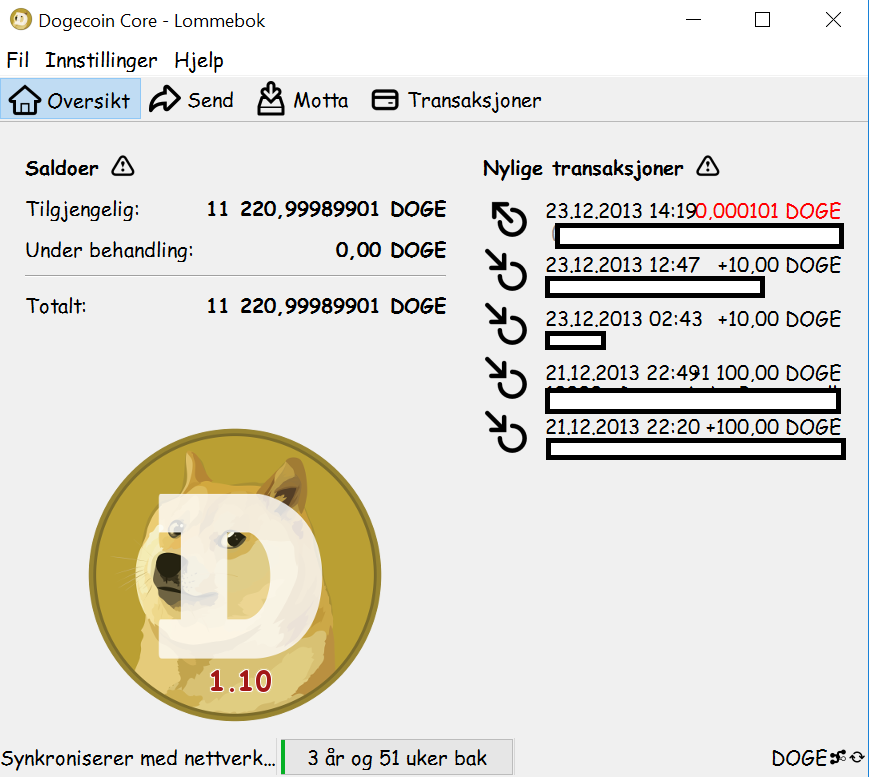Select the 23.12.2013 14:19 transaction date
This screenshot has width=869, height=777.
coord(621,211)
